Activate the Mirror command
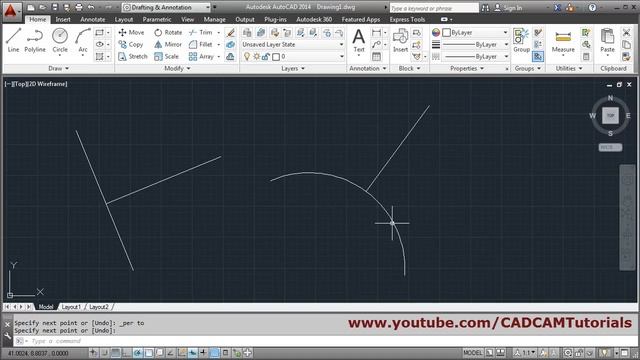Image resolution: width=640 pixels, height=360 pixels. [x=168, y=44]
